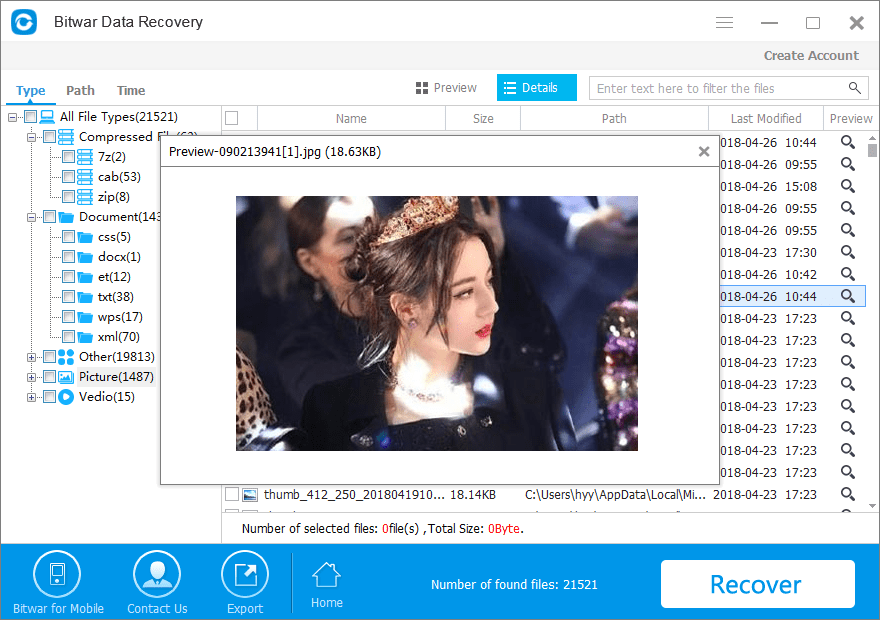Click the zip archive type icon
This screenshot has height=620, width=880.
click(85, 197)
